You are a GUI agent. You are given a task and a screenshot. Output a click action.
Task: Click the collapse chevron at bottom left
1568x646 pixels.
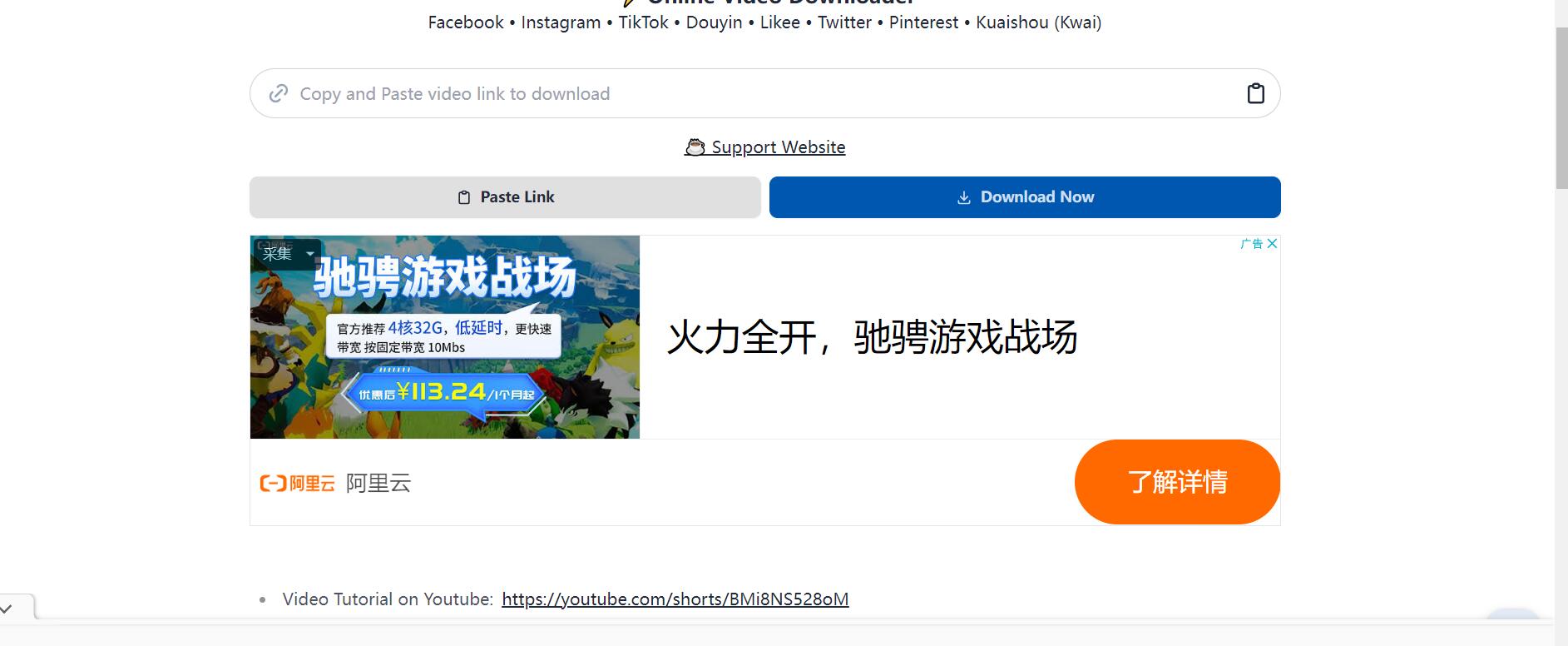coord(7,609)
